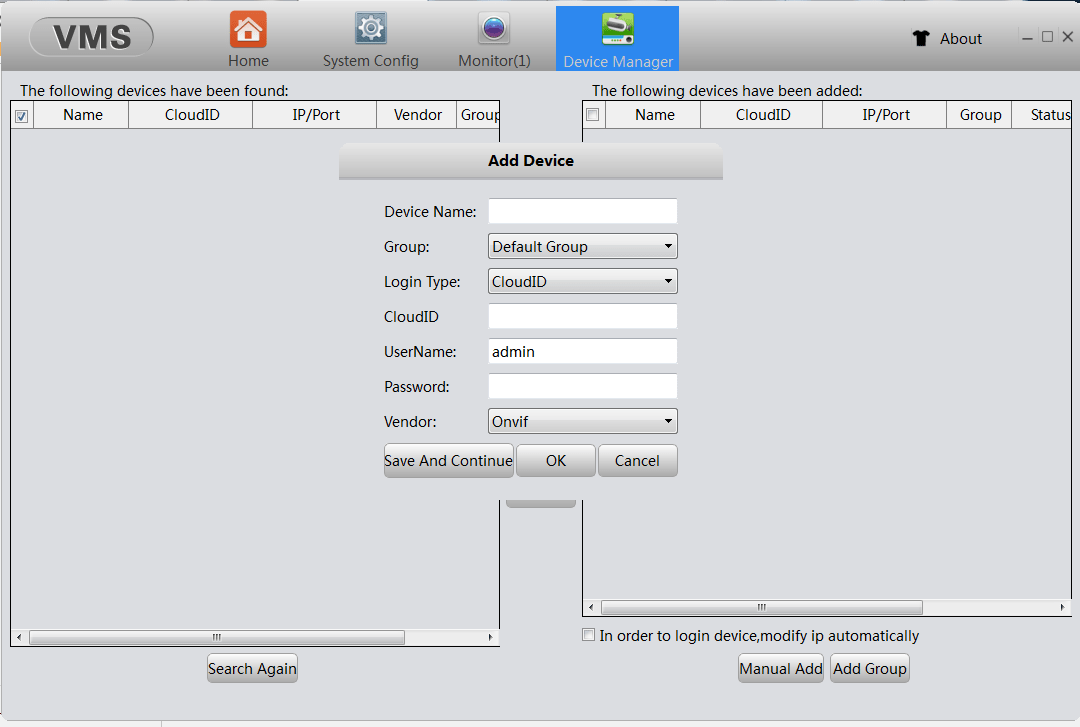Click Name header in added devices table
The height and width of the screenshot is (727, 1080).
654,115
